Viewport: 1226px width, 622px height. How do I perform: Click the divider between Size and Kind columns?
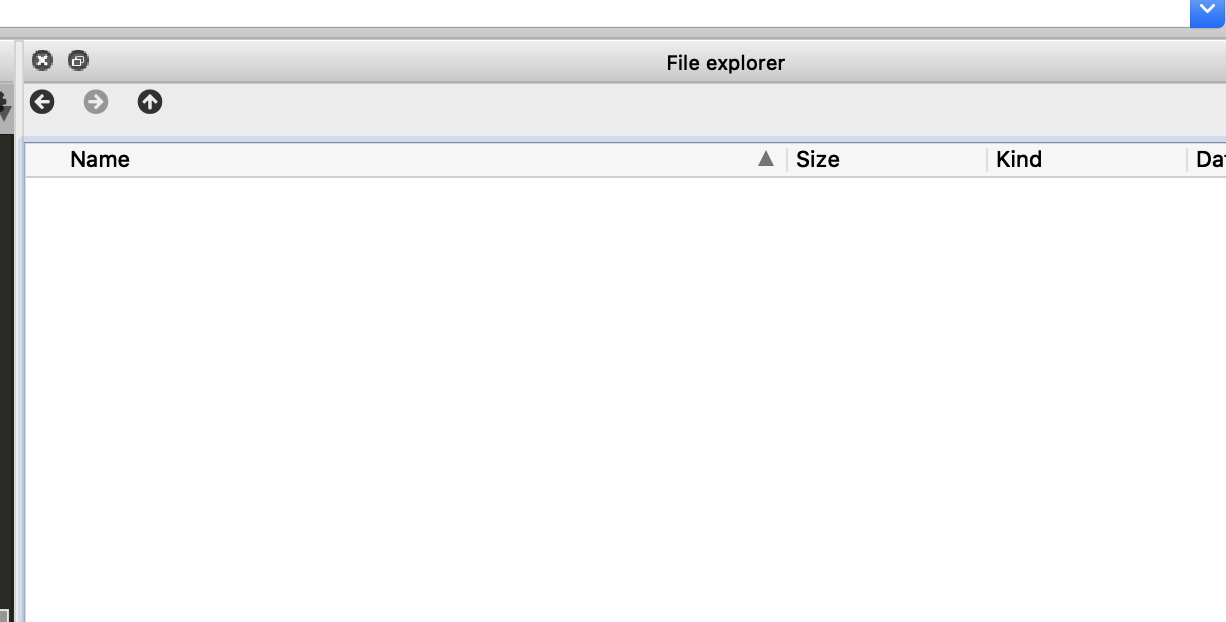pyautogui.click(x=986, y=158)
